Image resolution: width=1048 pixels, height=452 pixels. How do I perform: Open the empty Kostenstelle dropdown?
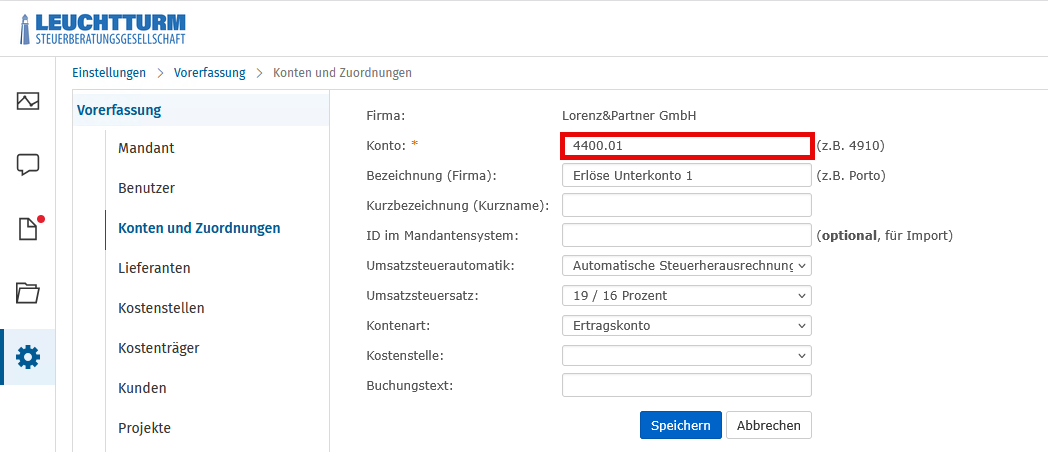(686, 356)
